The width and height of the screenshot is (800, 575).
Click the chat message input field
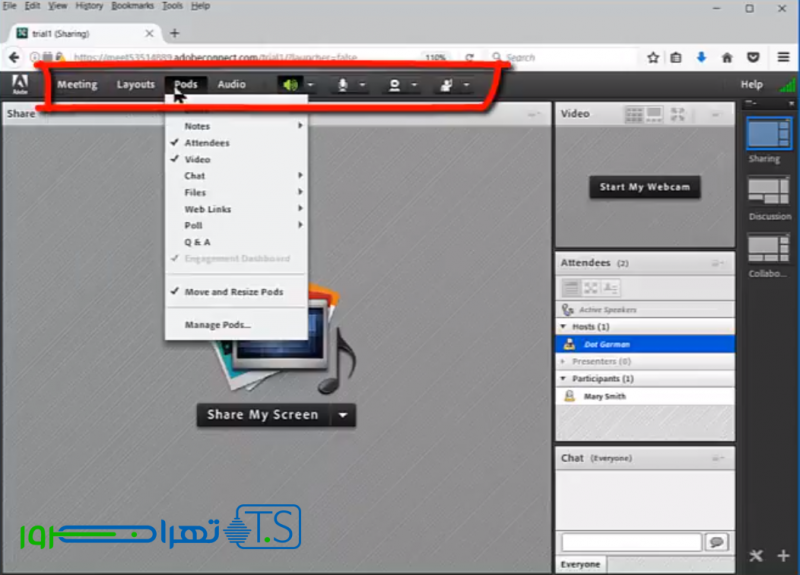pos(630,542)
